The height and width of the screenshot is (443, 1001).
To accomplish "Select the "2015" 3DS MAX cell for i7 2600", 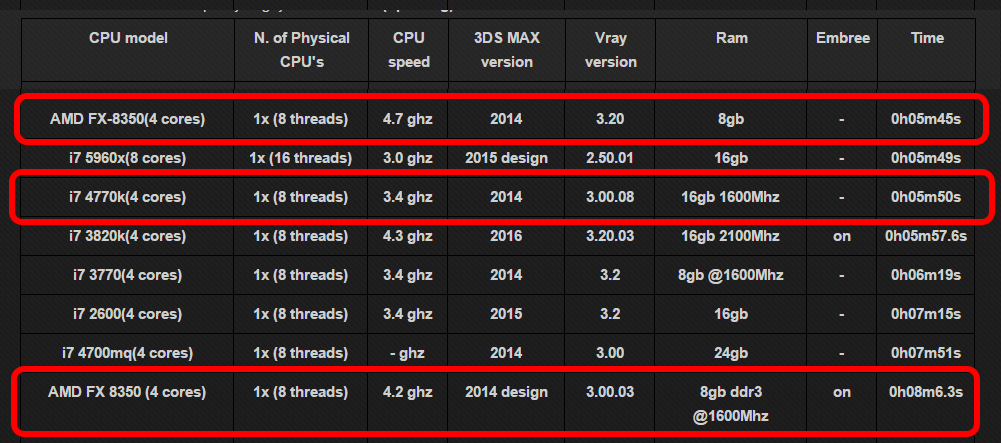I will (506, 315).
